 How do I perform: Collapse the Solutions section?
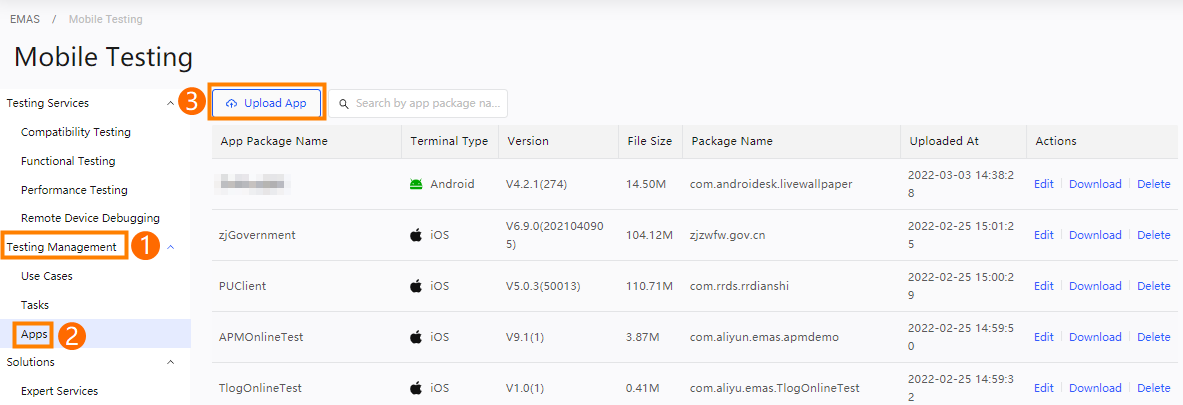[170, 362]
